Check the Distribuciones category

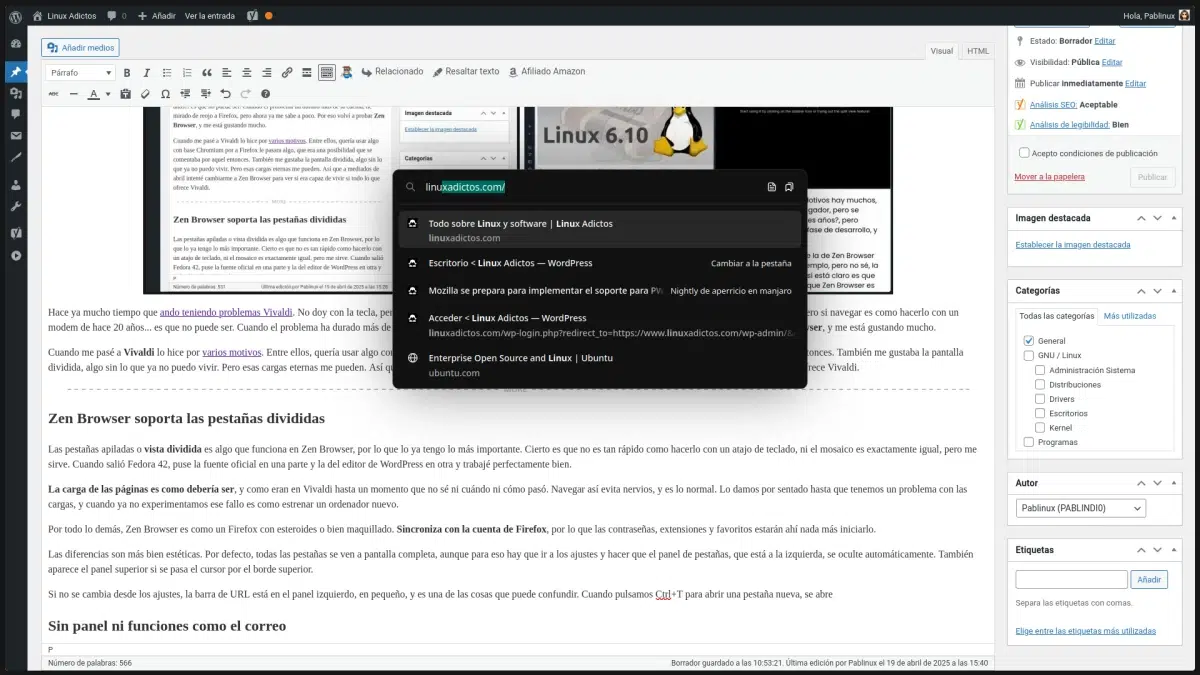pyautogui.click(x=1041, y=385)
